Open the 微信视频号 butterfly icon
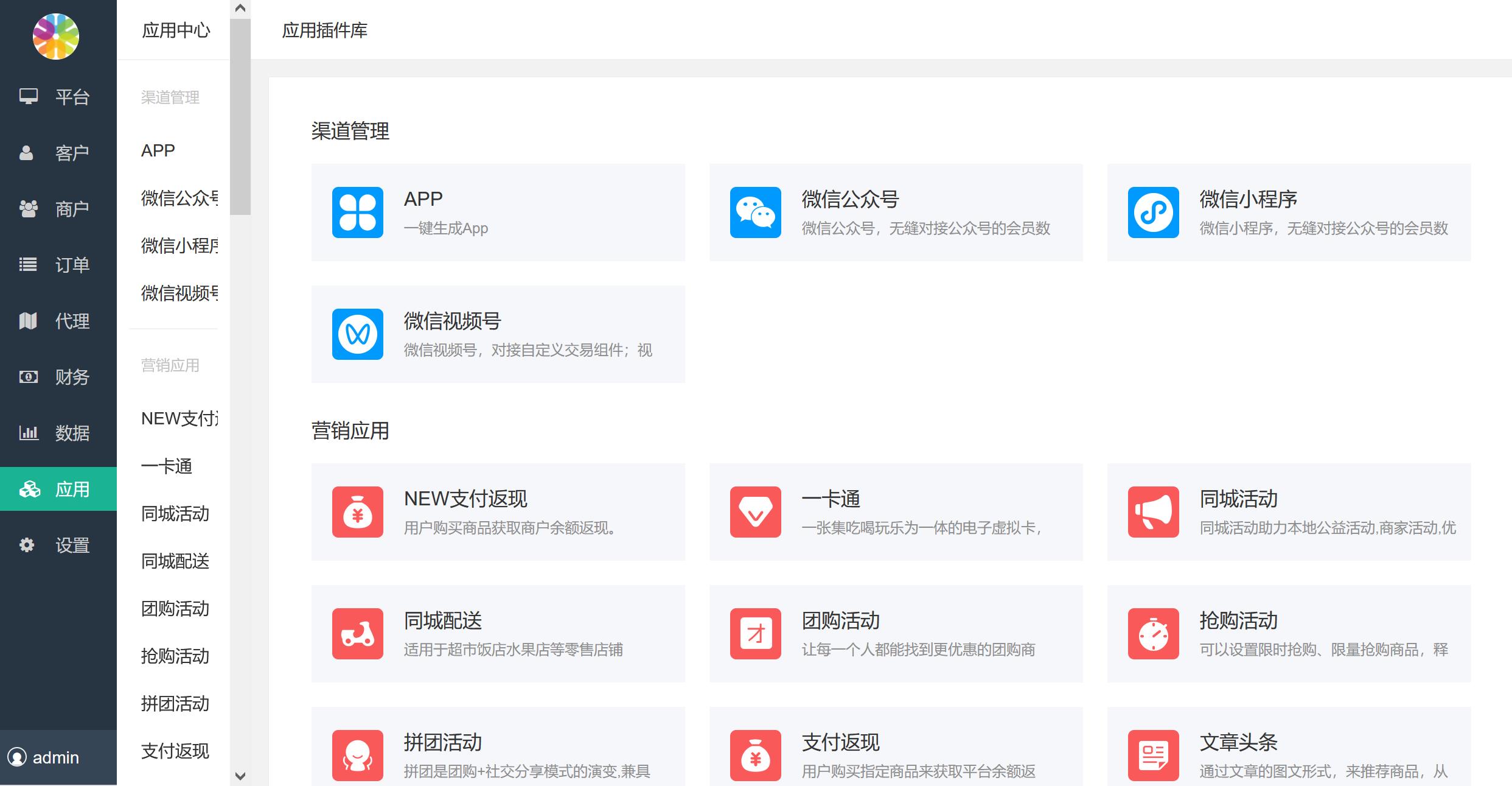Screen dimensions: 1512x786 [x=357, y=334]
